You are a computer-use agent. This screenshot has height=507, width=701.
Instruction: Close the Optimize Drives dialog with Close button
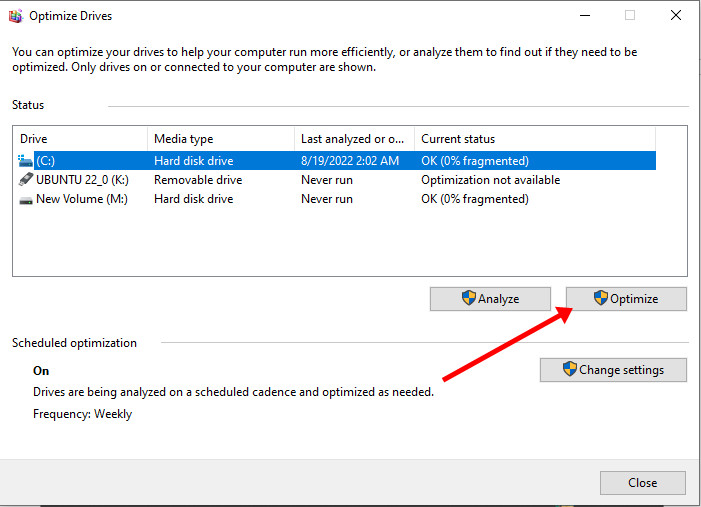(643, 483)
